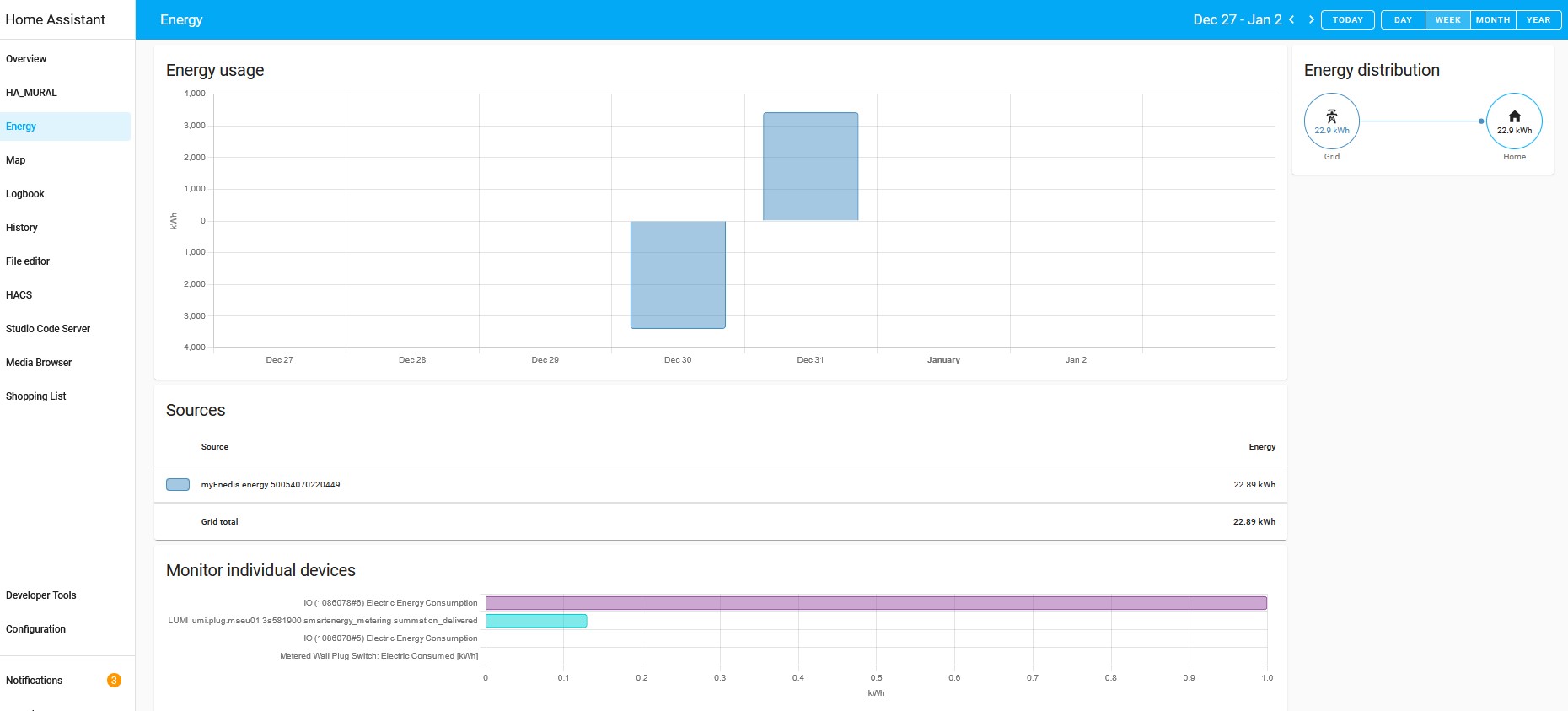Image resolution: width=1568 pixels, height=711 pixels.
Task: Open the Configuration page
Action: coord(35,629)
